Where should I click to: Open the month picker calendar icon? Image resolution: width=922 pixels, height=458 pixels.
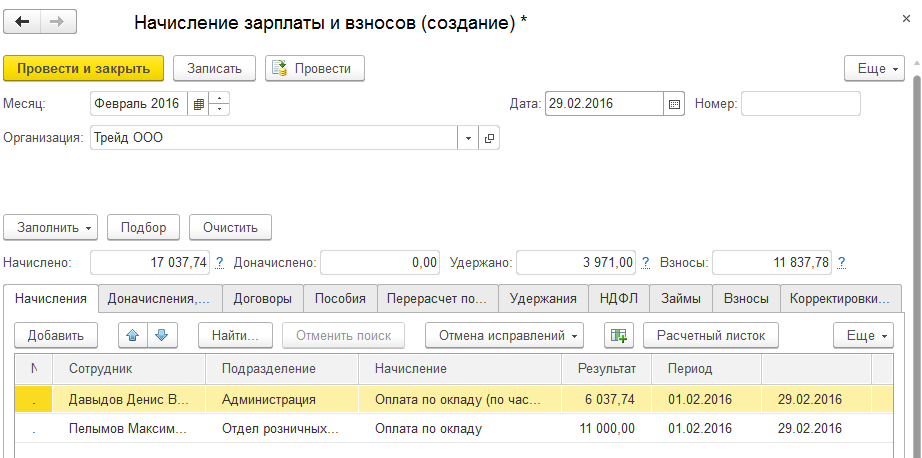[199, 104]
